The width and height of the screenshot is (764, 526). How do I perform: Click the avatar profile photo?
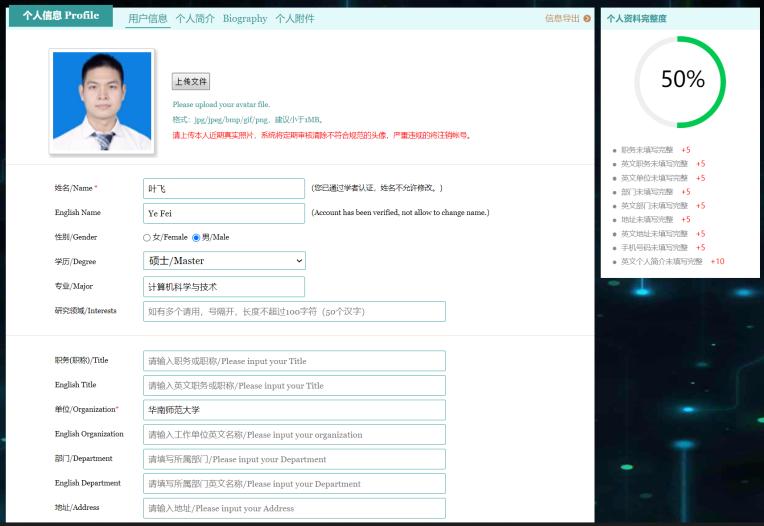tap(102, 101)
